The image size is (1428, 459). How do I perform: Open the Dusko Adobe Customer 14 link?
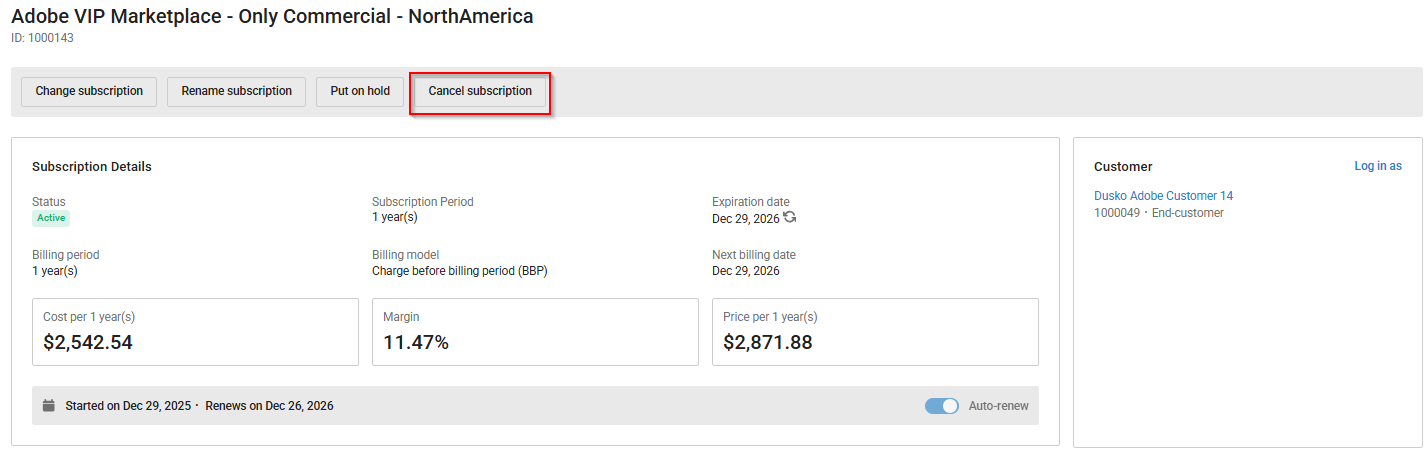(1163, 196)
